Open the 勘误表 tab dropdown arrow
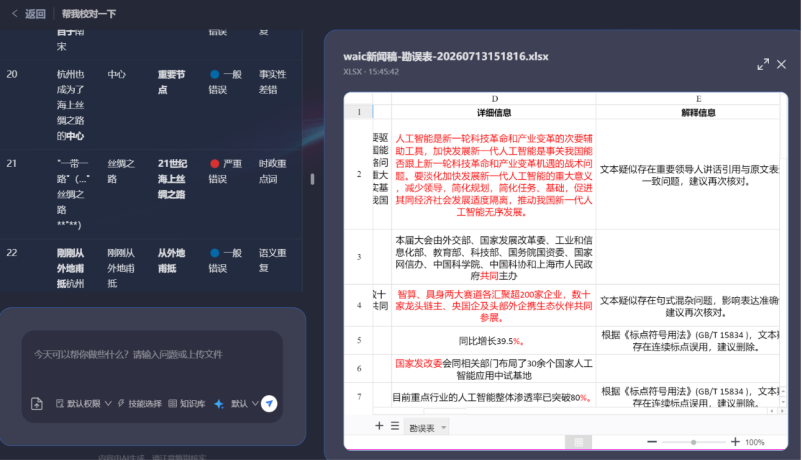The height and width of the screenshot is (460, 802). [443, 428]
